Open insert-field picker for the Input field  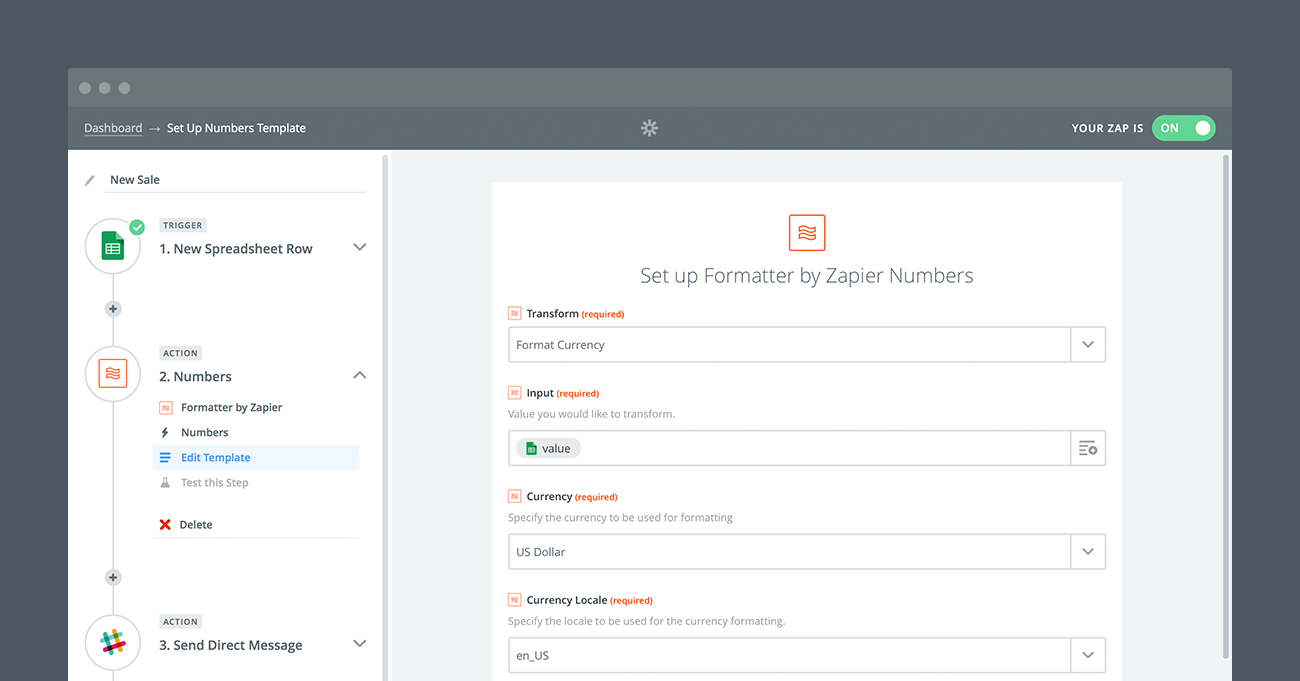[1088, 449]
